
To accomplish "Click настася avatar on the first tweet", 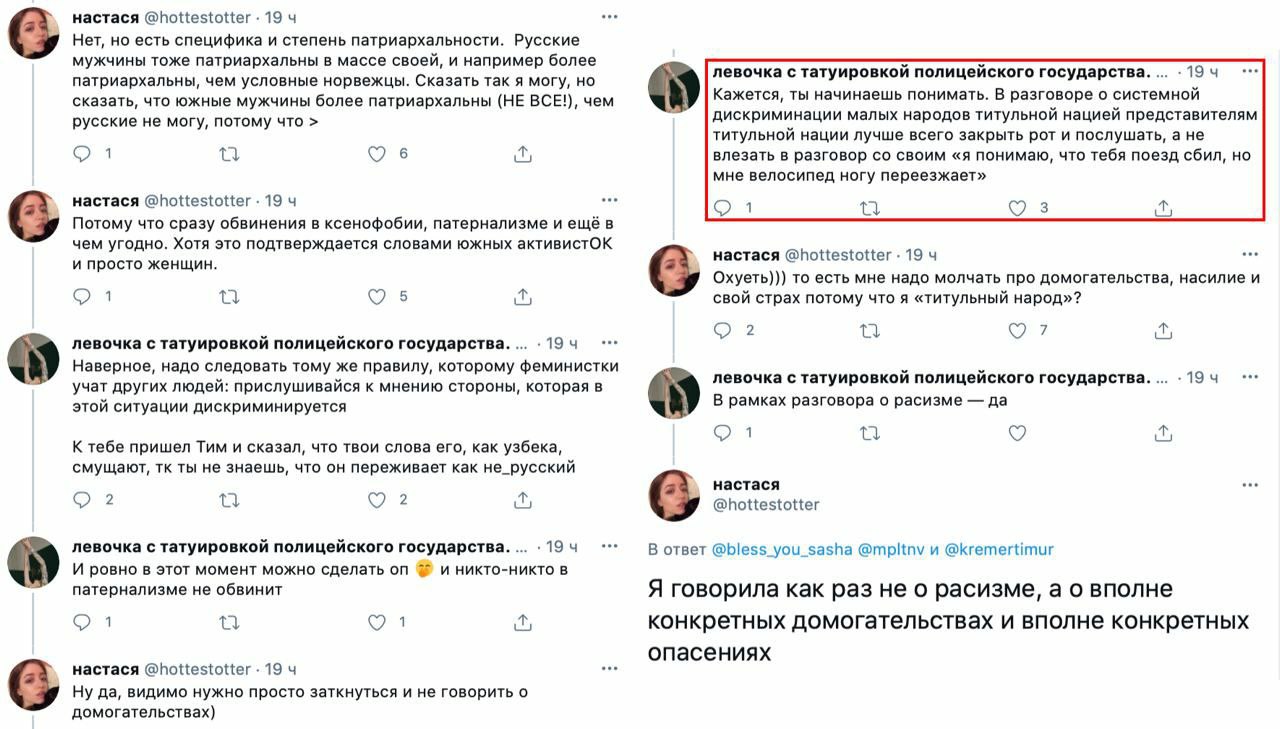I will tap(33, 38).
